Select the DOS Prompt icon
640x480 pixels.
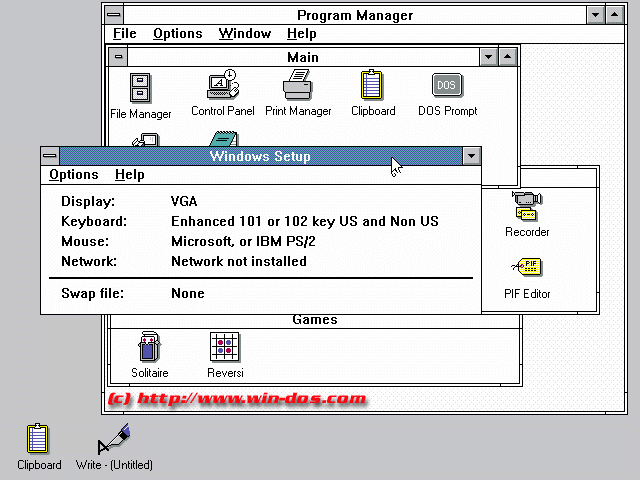coord(447,87)
